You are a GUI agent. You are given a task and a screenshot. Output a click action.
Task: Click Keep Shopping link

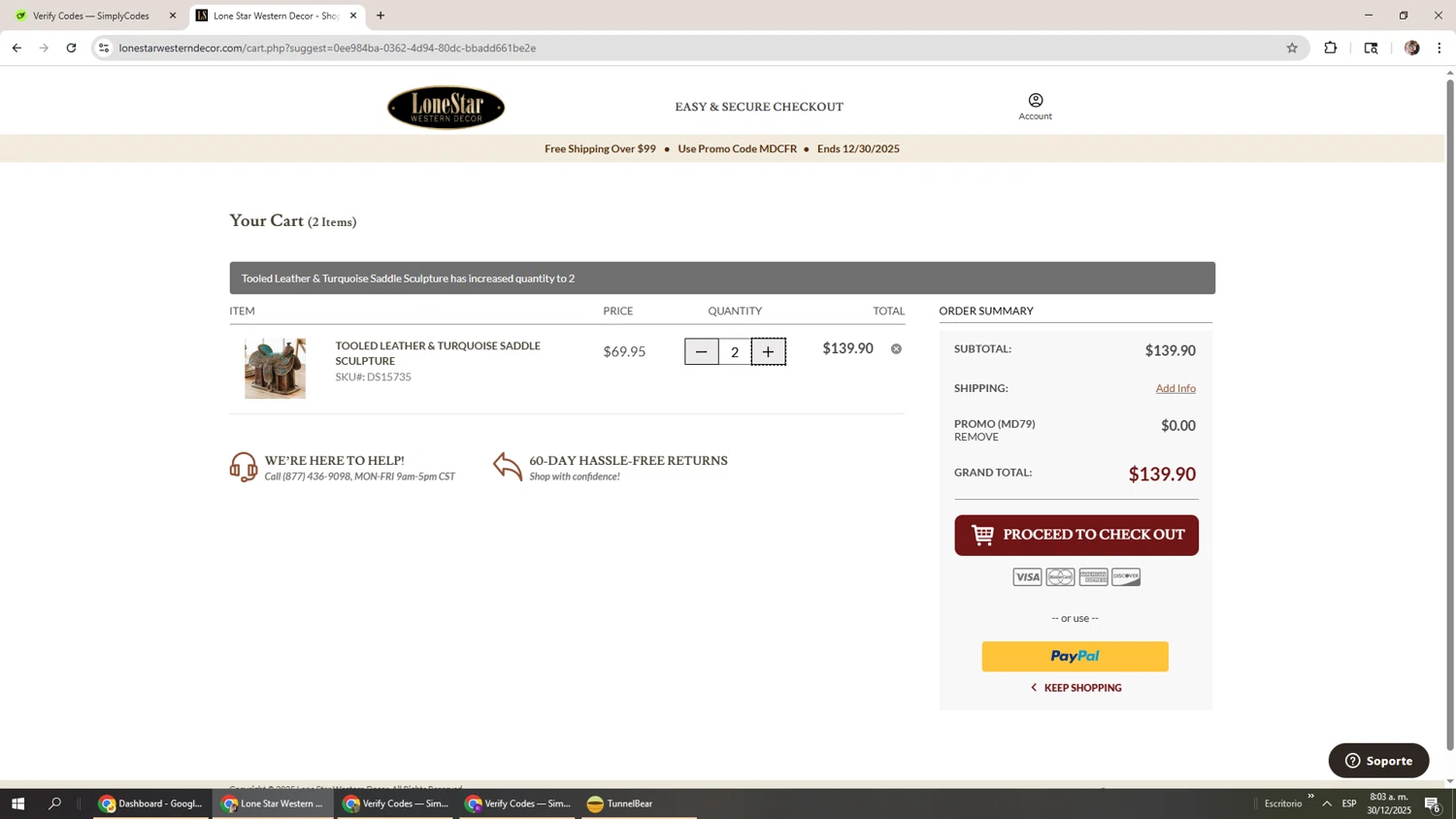tap(1075, 688)
